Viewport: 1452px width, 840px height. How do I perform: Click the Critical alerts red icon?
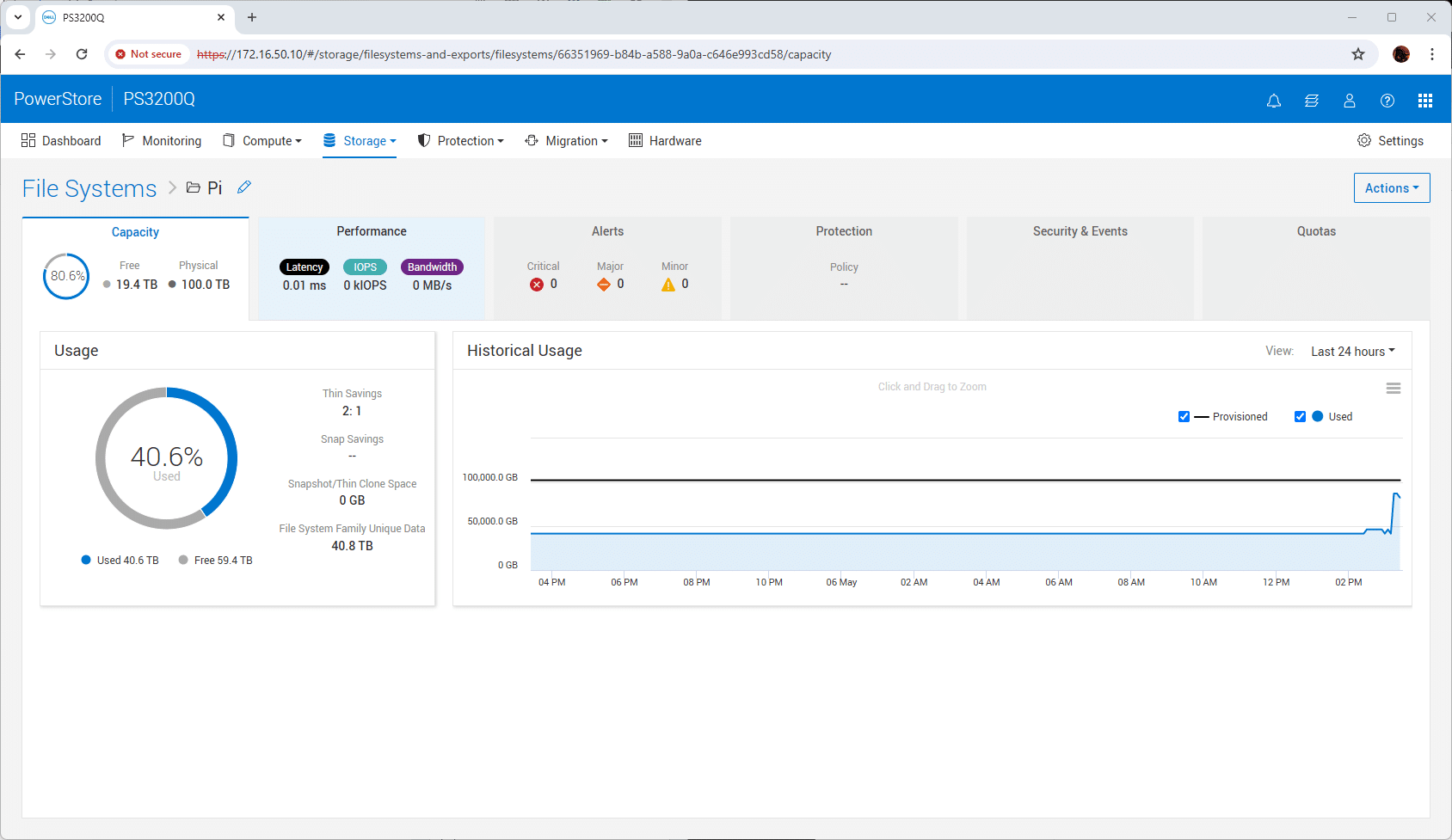(537, 285)
